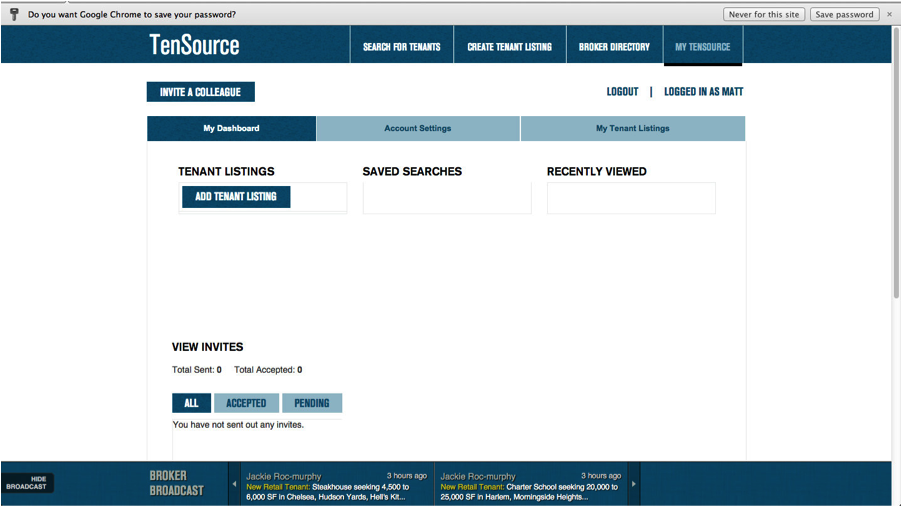Click the Logout link
The image size is (902, 507).
[622, 92]
